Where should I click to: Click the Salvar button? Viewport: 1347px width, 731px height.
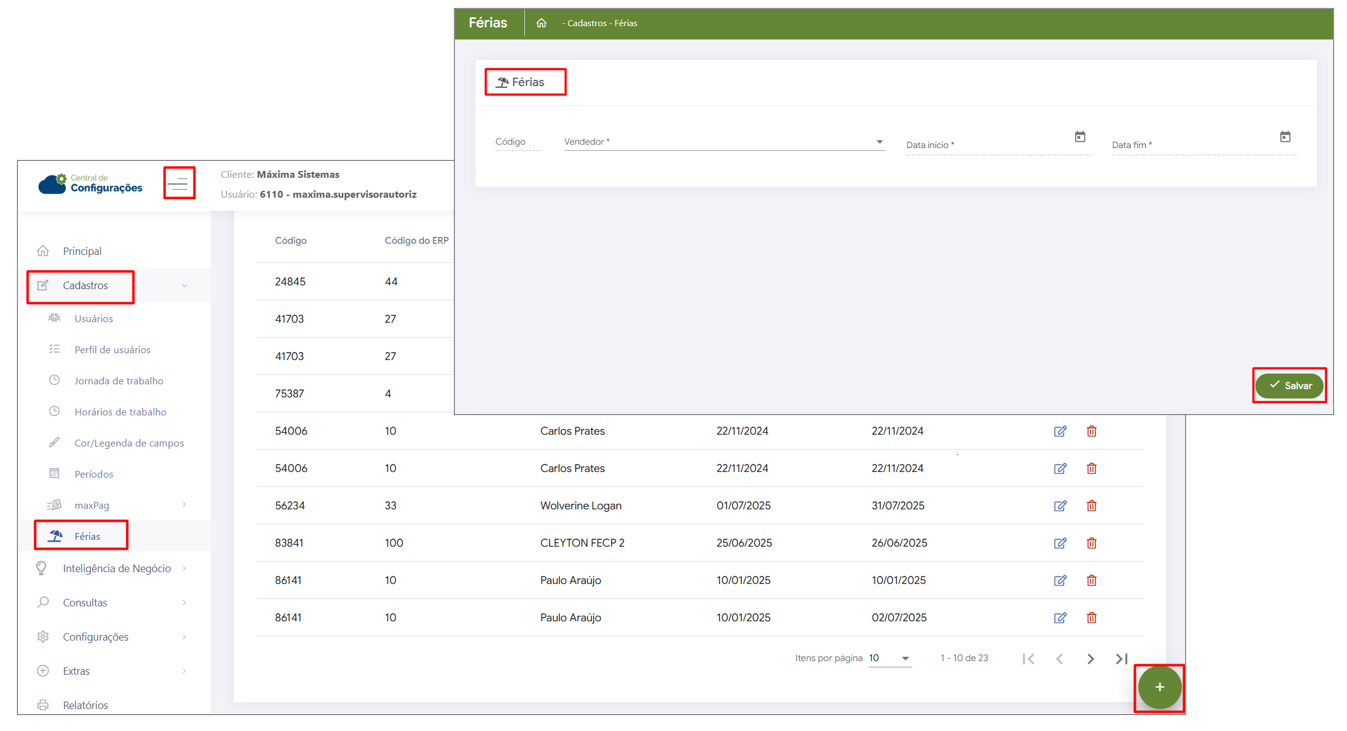click(1289, 386)
